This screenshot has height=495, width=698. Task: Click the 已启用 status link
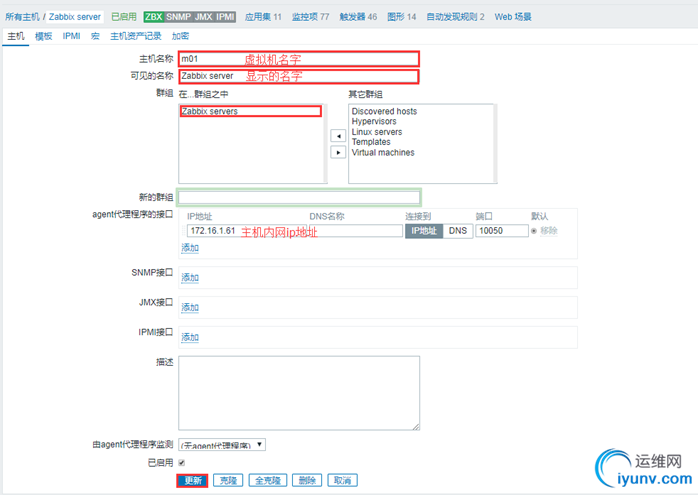[x=124, y=17]
